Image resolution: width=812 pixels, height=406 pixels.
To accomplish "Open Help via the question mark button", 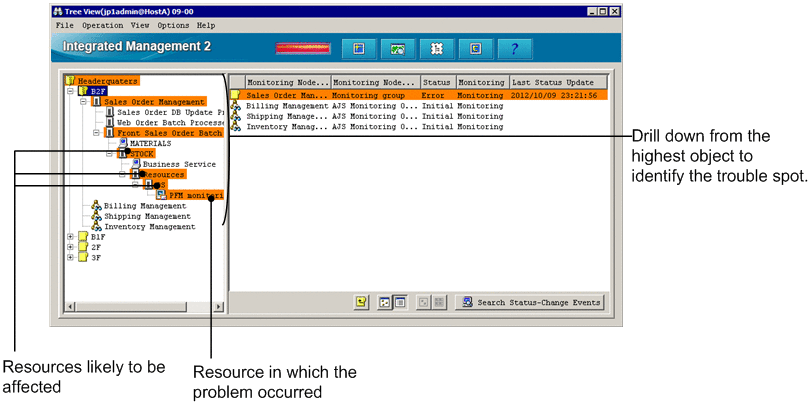I will click(514, 49).
